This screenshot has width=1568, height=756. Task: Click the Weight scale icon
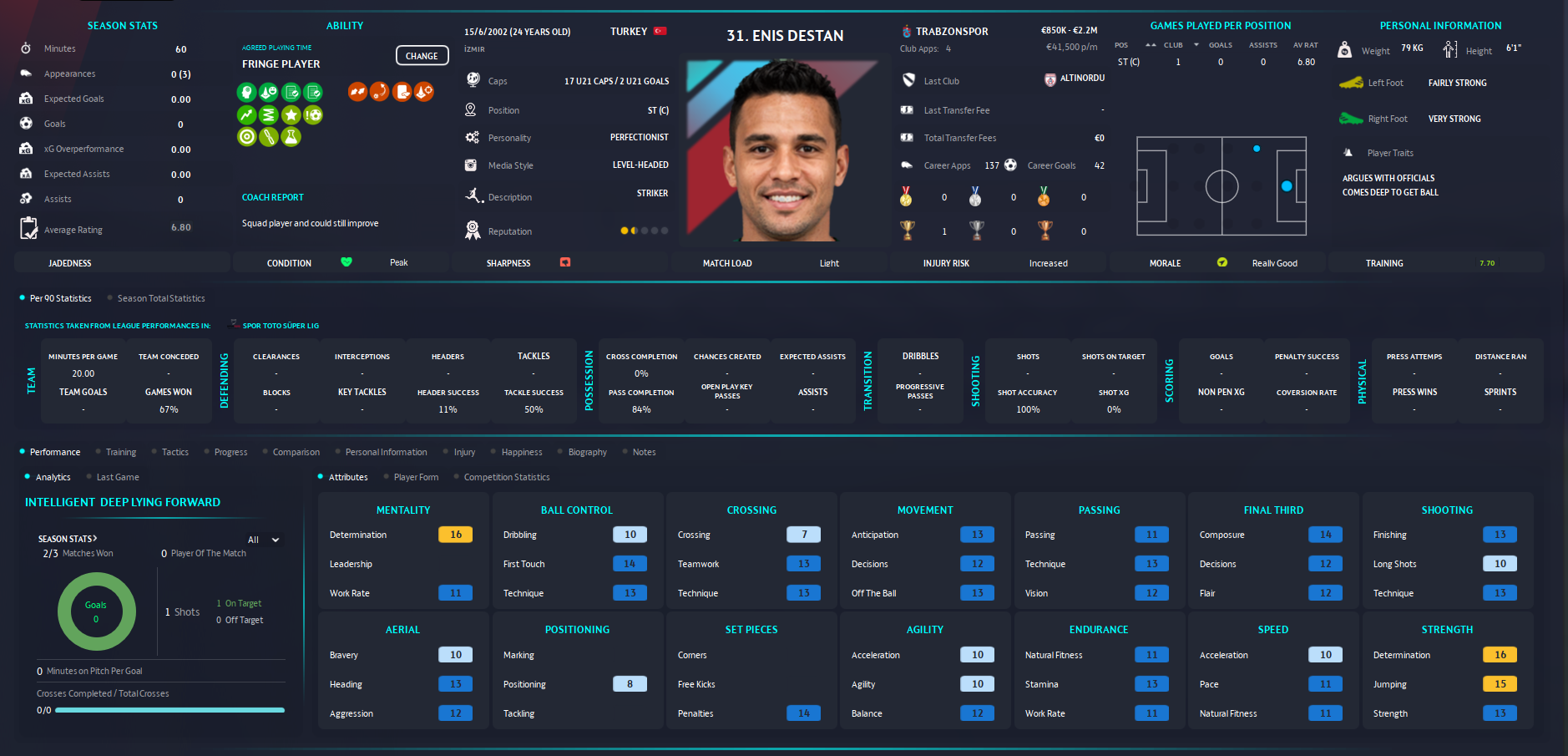(x=1344, y=49)
